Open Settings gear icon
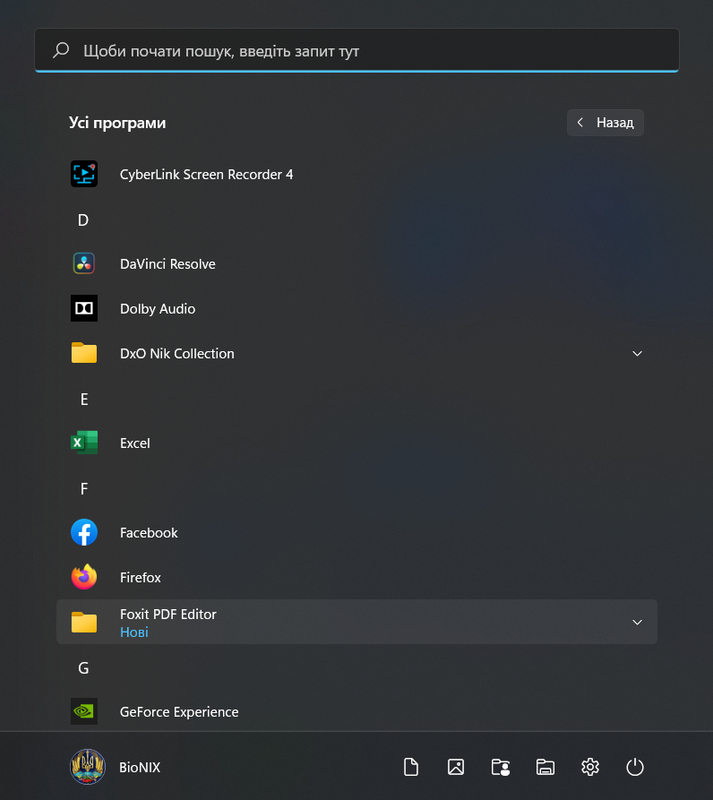 (590, 767)
